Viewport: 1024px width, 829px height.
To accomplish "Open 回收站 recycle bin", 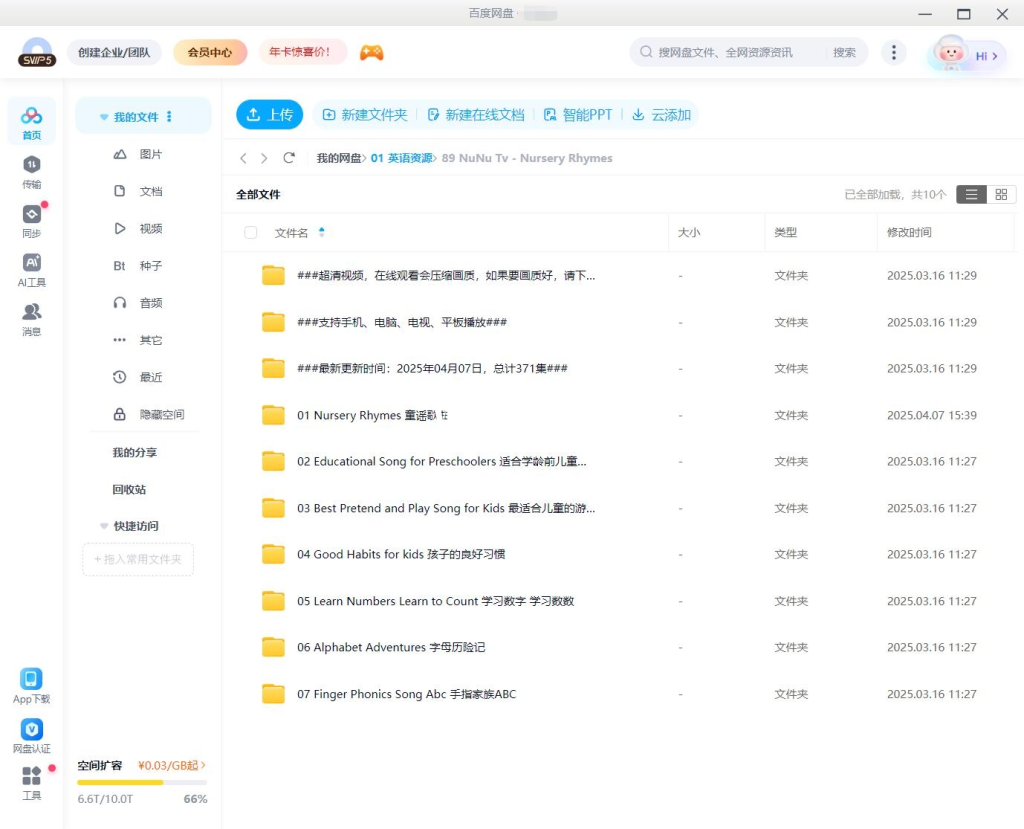I will (x=129, y=490).
